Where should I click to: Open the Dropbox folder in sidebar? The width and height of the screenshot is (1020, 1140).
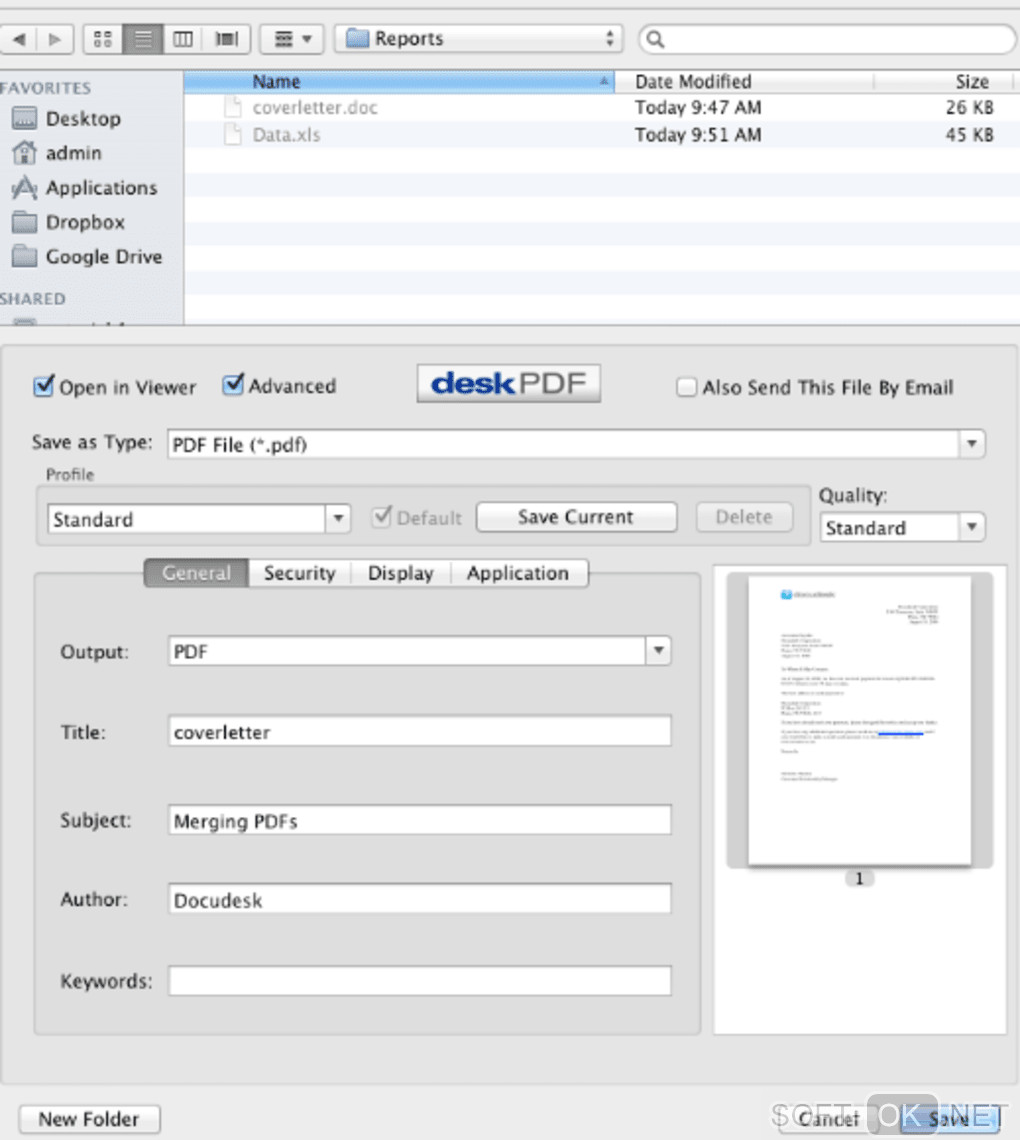pyautogui.click(x=68, y=222)
